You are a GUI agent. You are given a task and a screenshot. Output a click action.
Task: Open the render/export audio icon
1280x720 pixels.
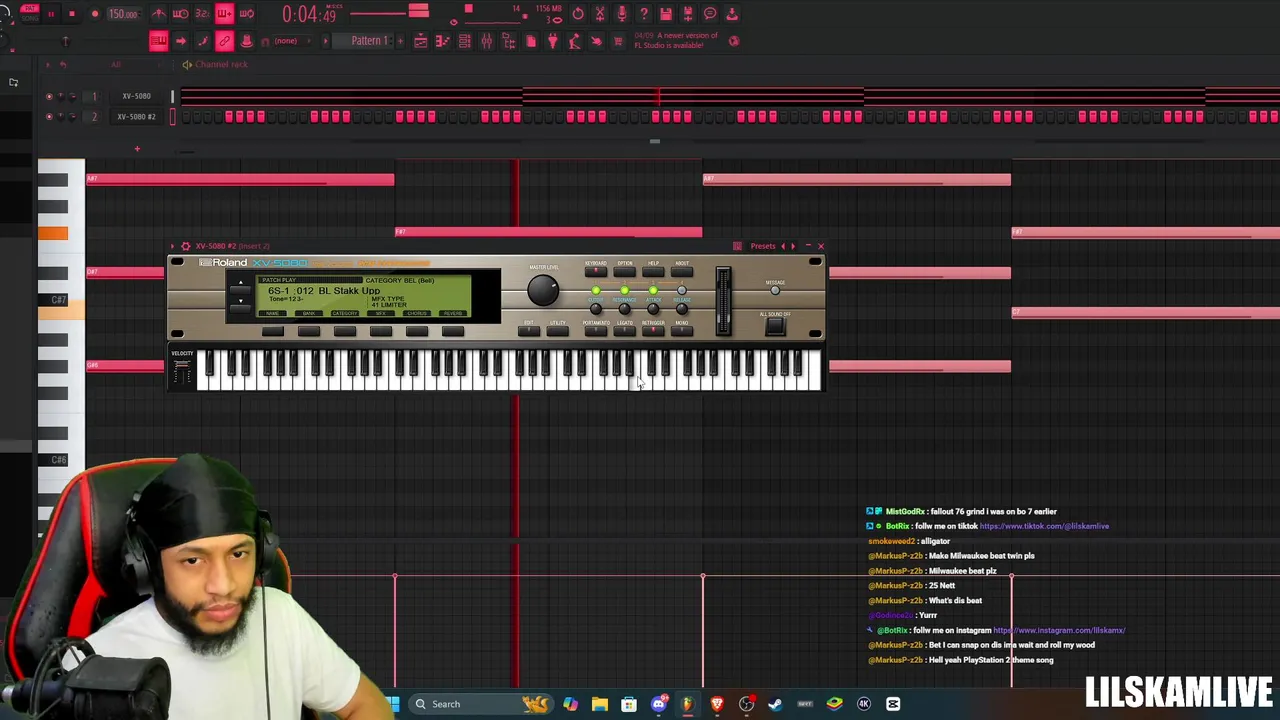[x=688, y=14]
